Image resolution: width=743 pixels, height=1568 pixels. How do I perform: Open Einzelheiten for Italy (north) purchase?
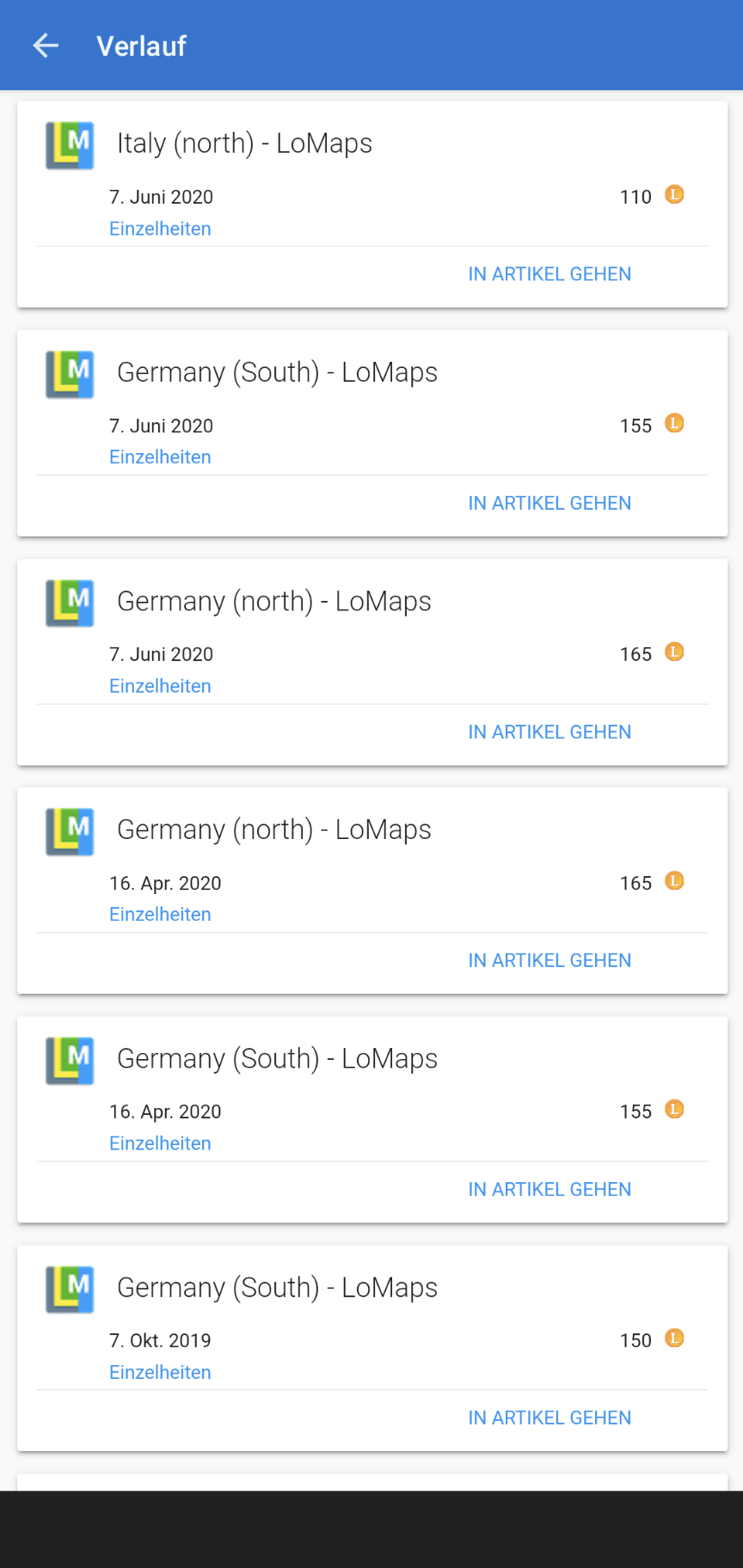point(160,229)
